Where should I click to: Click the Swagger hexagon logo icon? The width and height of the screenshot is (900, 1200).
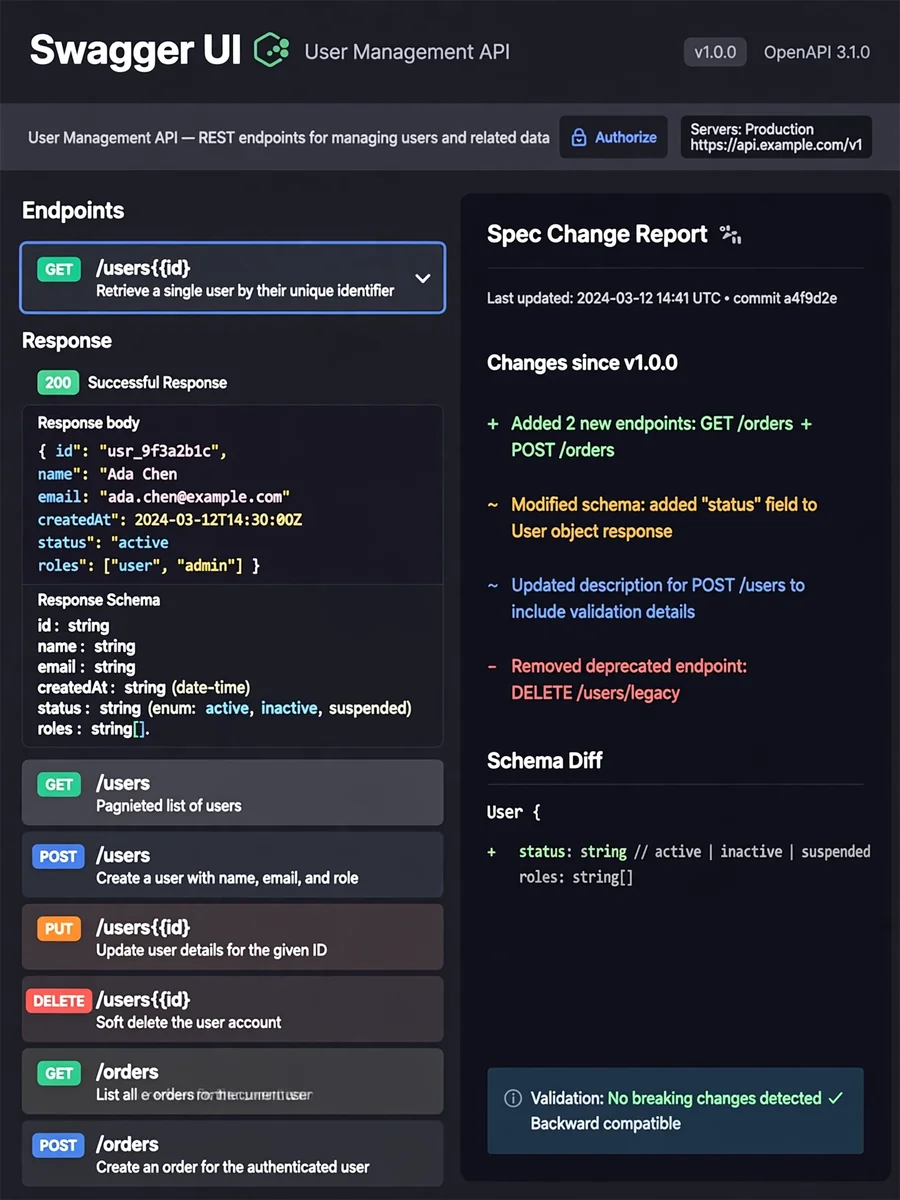point(272,50)
